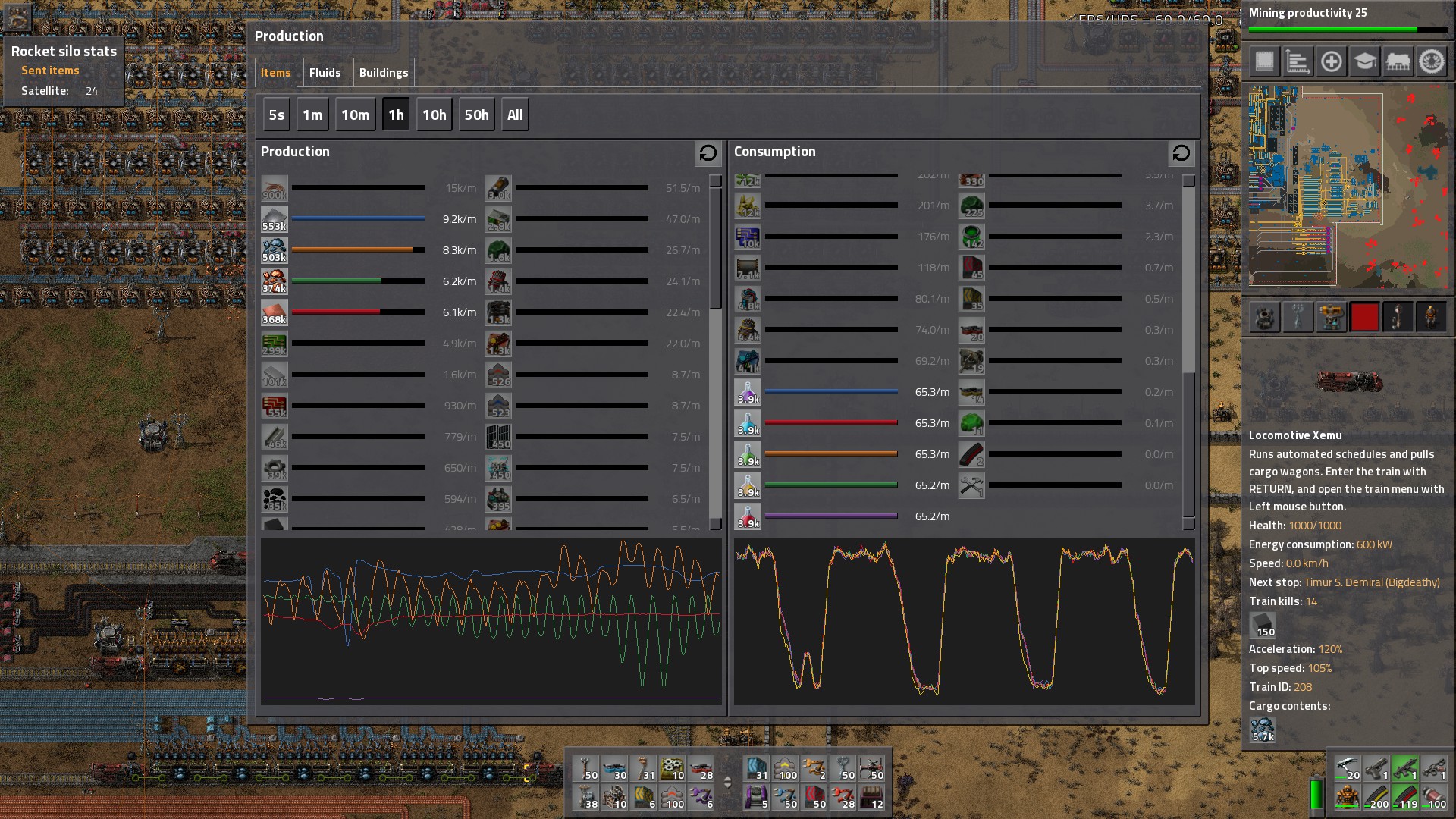This screenshot has width=1456, height=819.
Task: Select blue processing unit 10k consumption item
Action: pos(748,237)
